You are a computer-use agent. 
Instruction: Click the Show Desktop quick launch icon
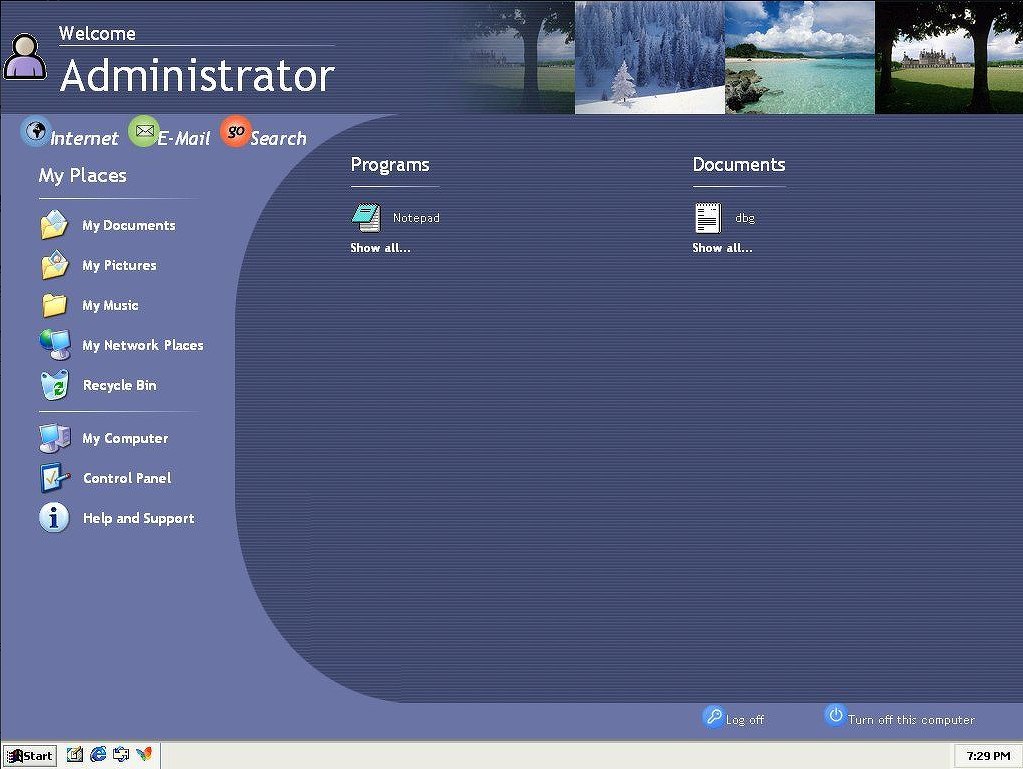[75, 755]
